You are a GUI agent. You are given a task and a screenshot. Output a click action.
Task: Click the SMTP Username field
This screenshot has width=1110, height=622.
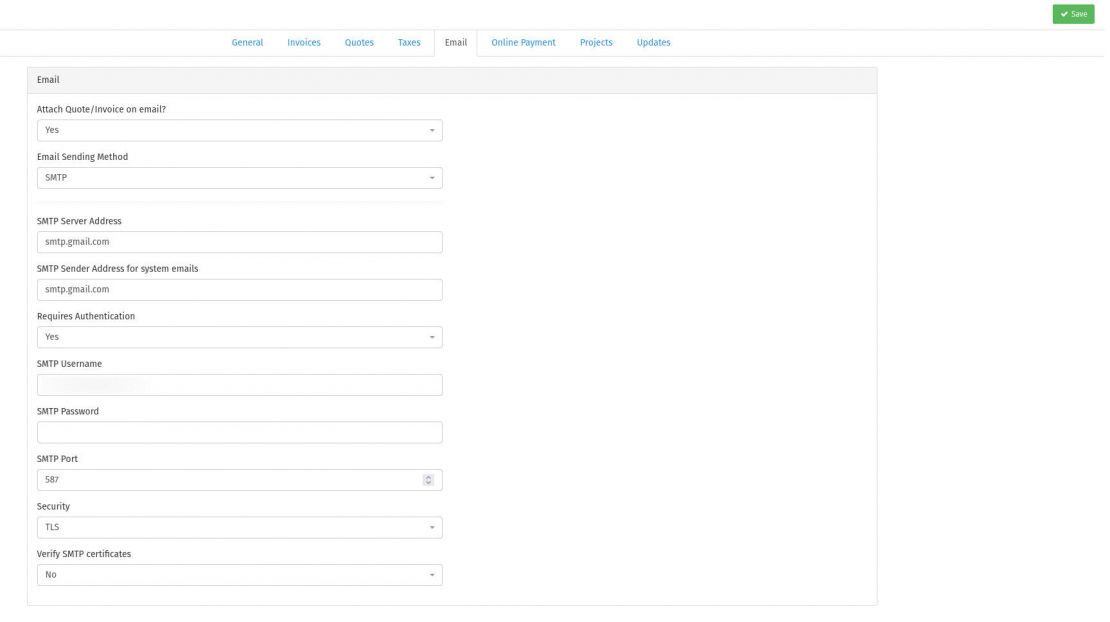click(x=240, y=384)
